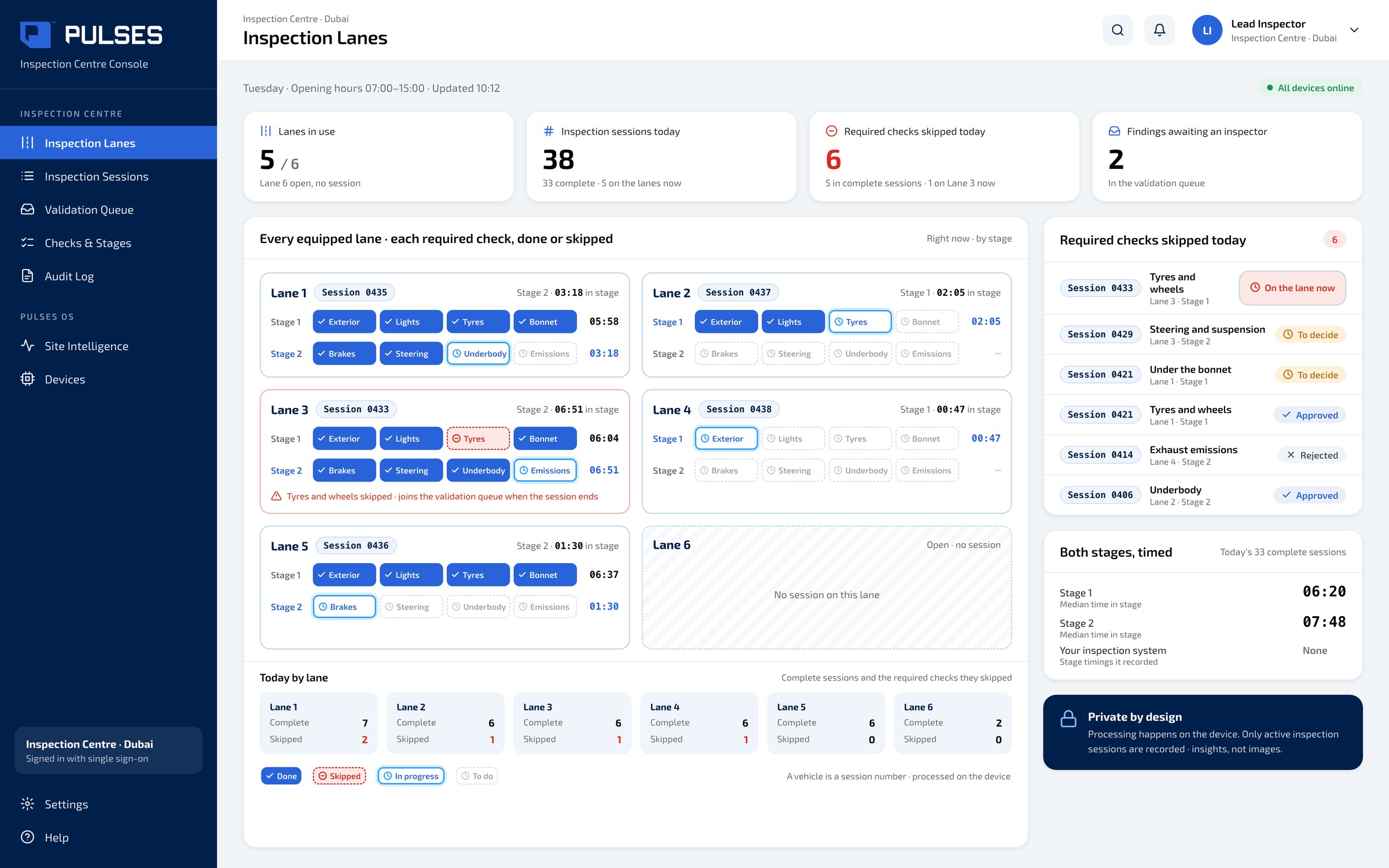Open the notifications bell
The width and height of the screenshot is (1389, 868).
click(x=1159, y=30)
